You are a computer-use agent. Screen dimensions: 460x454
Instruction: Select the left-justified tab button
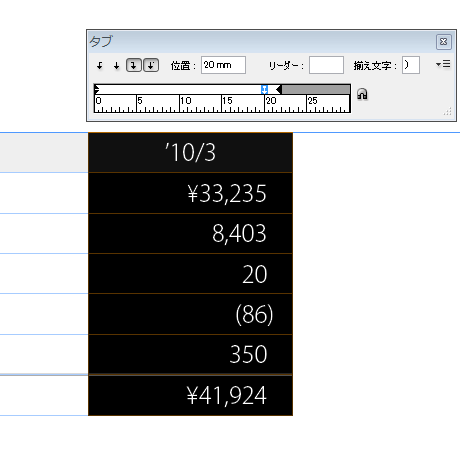point(100,65)
